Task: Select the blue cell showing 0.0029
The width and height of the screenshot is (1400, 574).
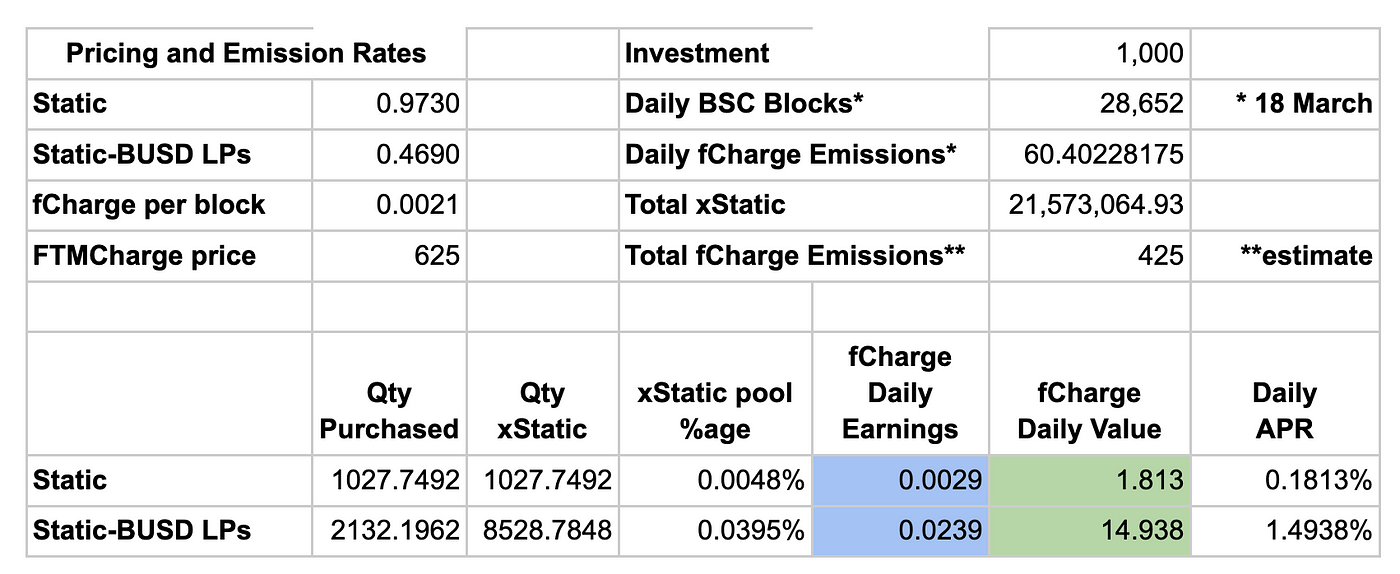Action: pyautogui.click(x=900, y=480)
